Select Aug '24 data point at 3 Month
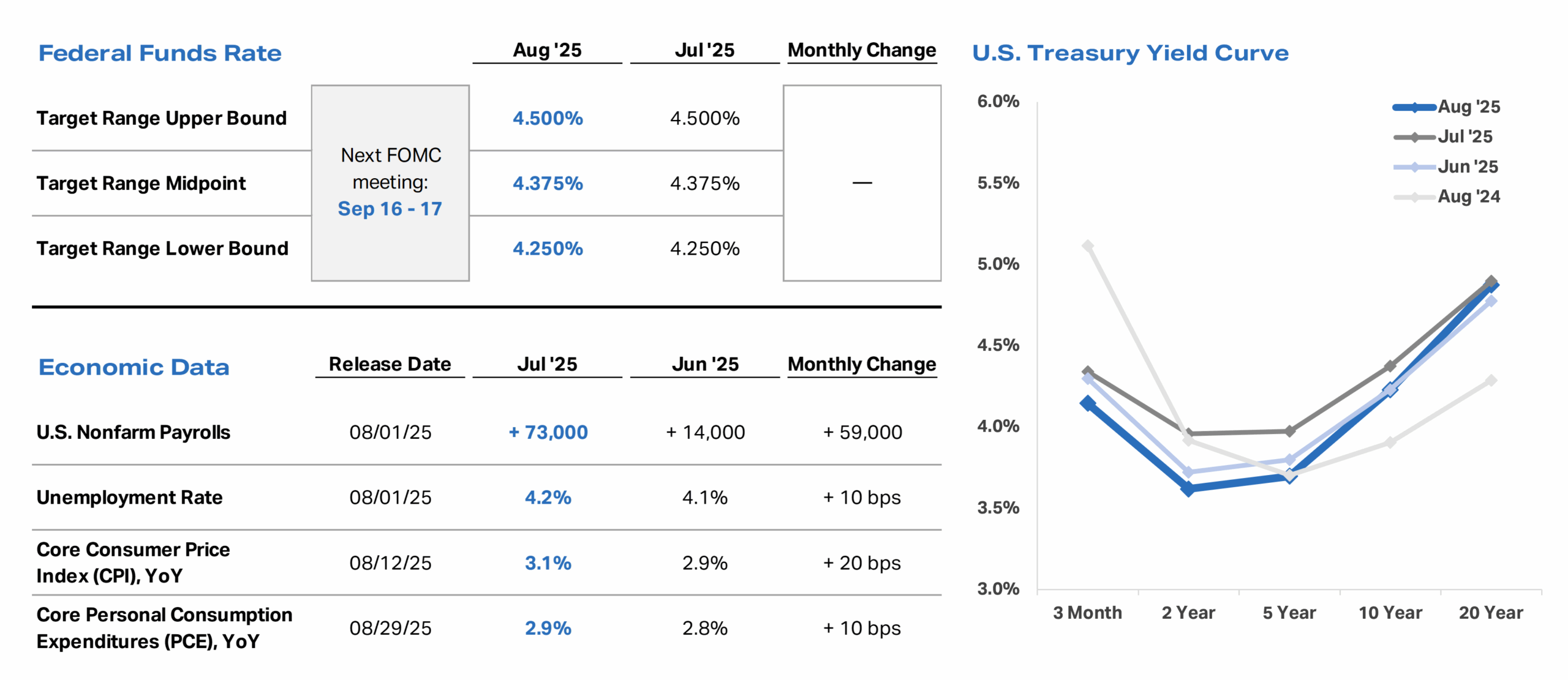The height and width of the screenshot is (680, 1568). [x=1088, y=246]
